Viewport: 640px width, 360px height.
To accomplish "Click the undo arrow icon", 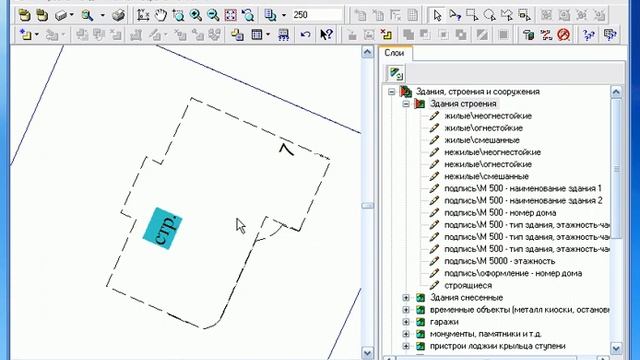I will [x=305, y=35].
